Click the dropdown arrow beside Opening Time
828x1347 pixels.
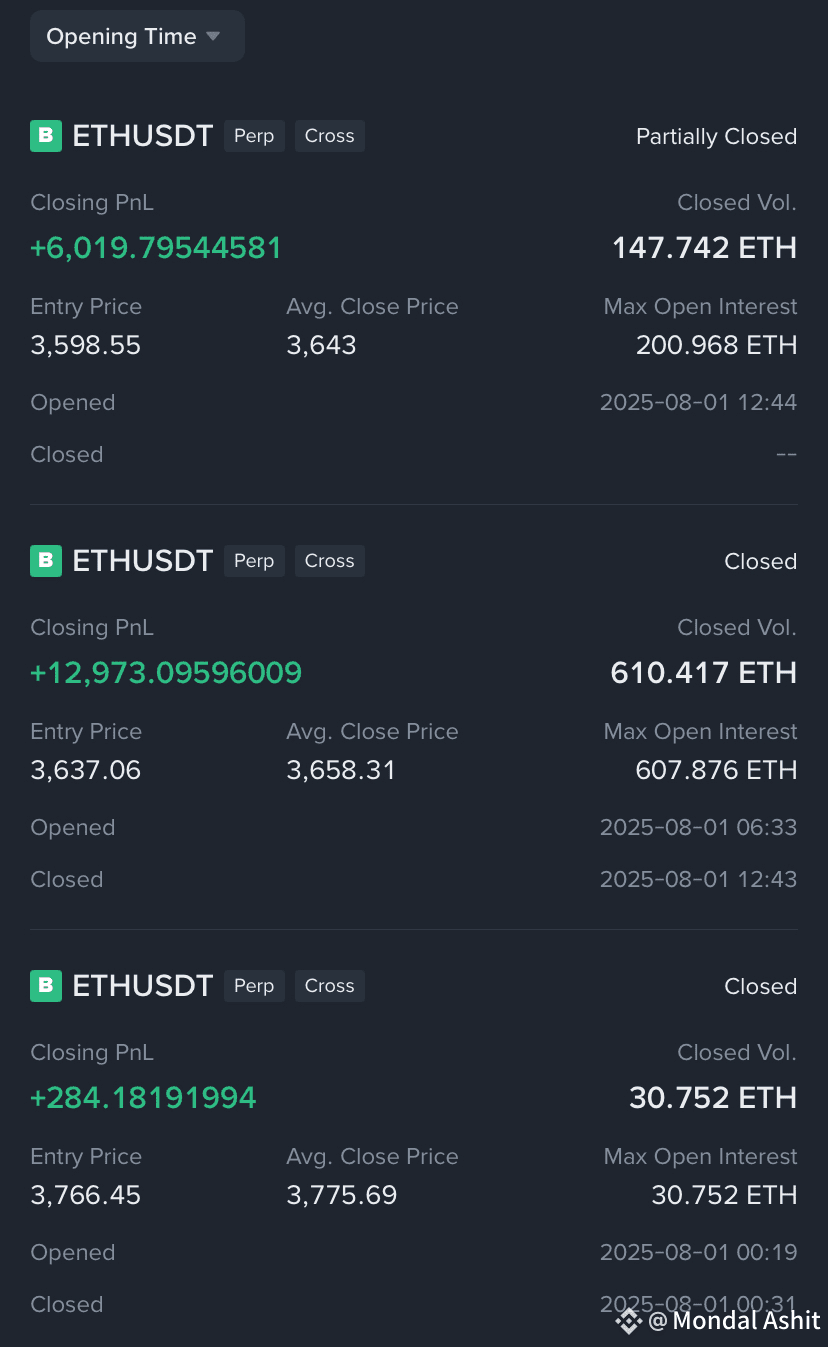coord(213,36)
